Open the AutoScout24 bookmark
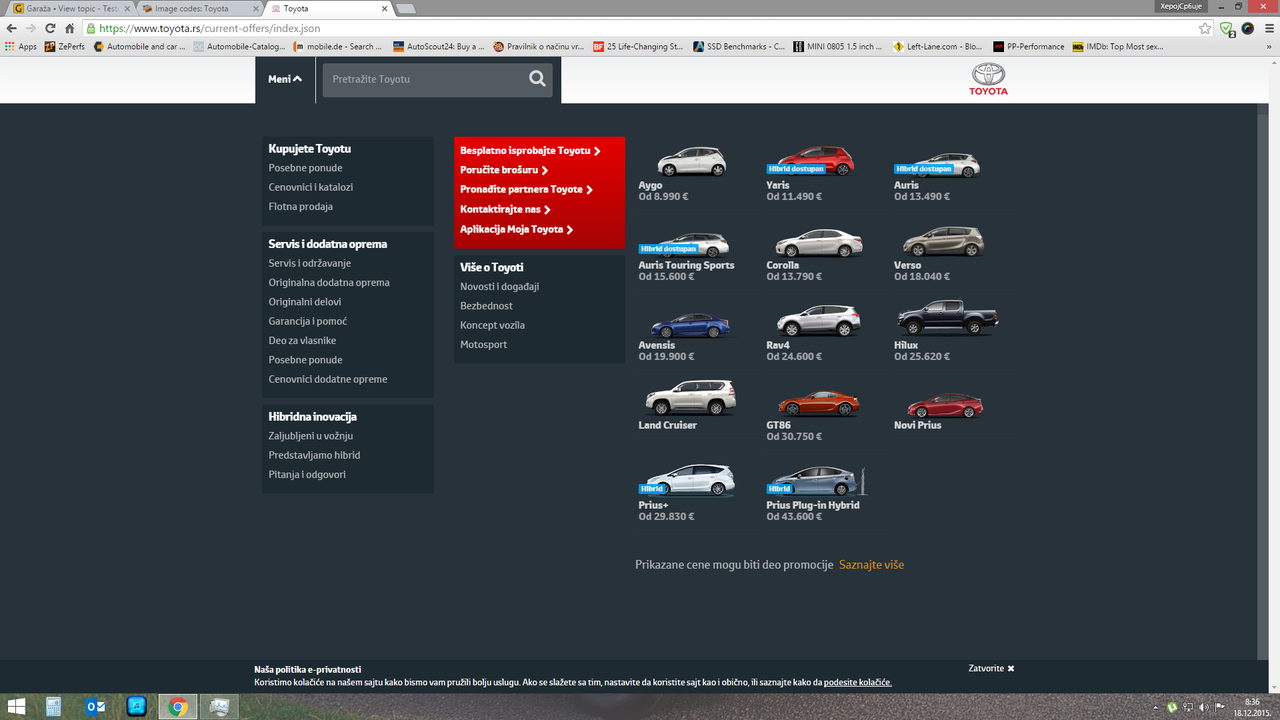Image resolution: width=1280 pixels, height=720 pixels. point(438,46)
